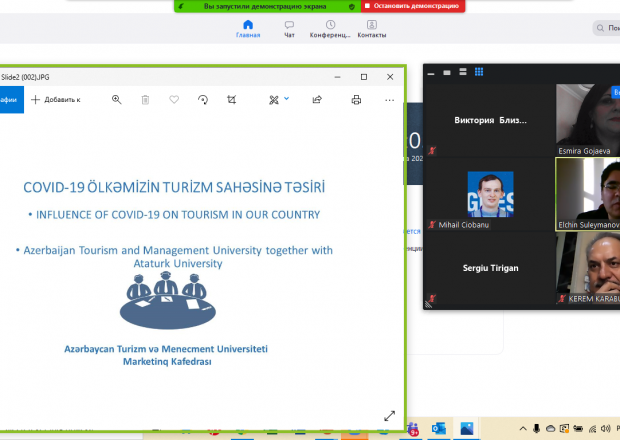Click Mihail Ciobanu profile photo

(490, 194)
